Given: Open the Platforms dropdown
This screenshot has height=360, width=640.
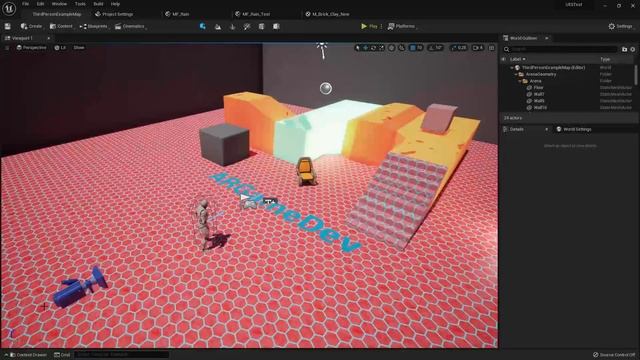Looking at the screenshot, I should click(x=402, y=26).
